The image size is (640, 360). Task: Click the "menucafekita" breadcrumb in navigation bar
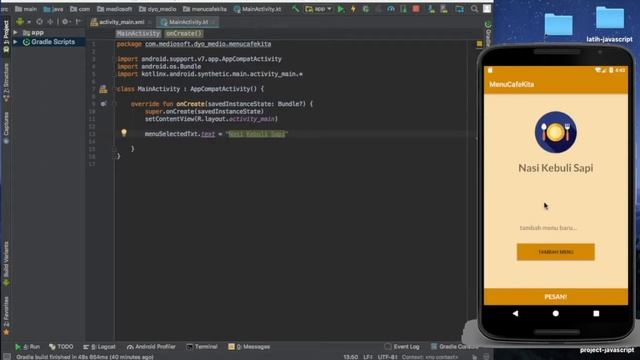coord(204,9)
